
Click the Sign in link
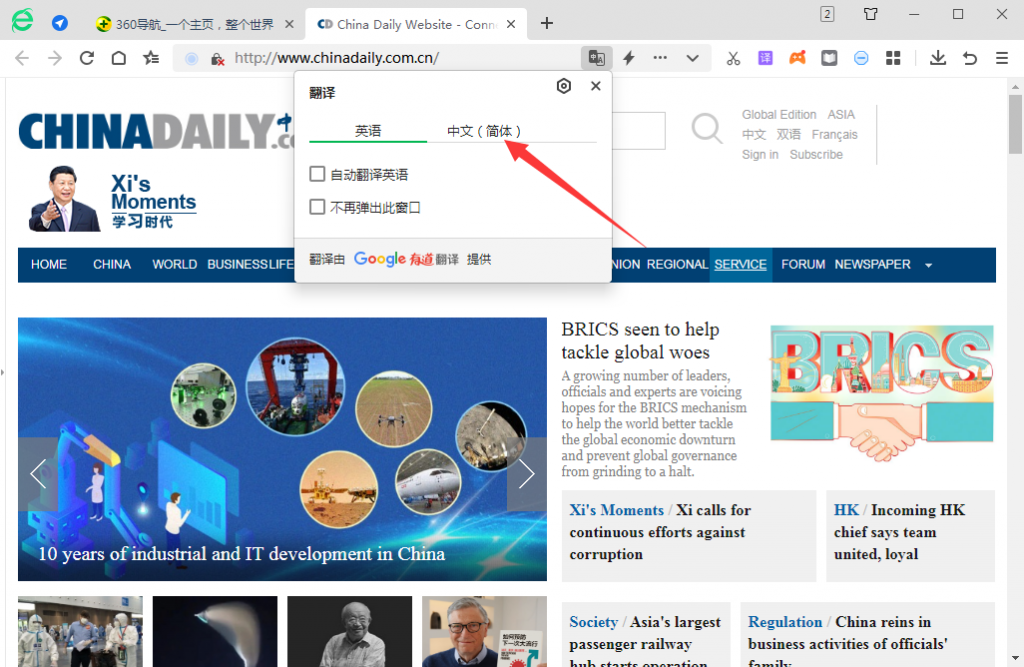(760, 155)
